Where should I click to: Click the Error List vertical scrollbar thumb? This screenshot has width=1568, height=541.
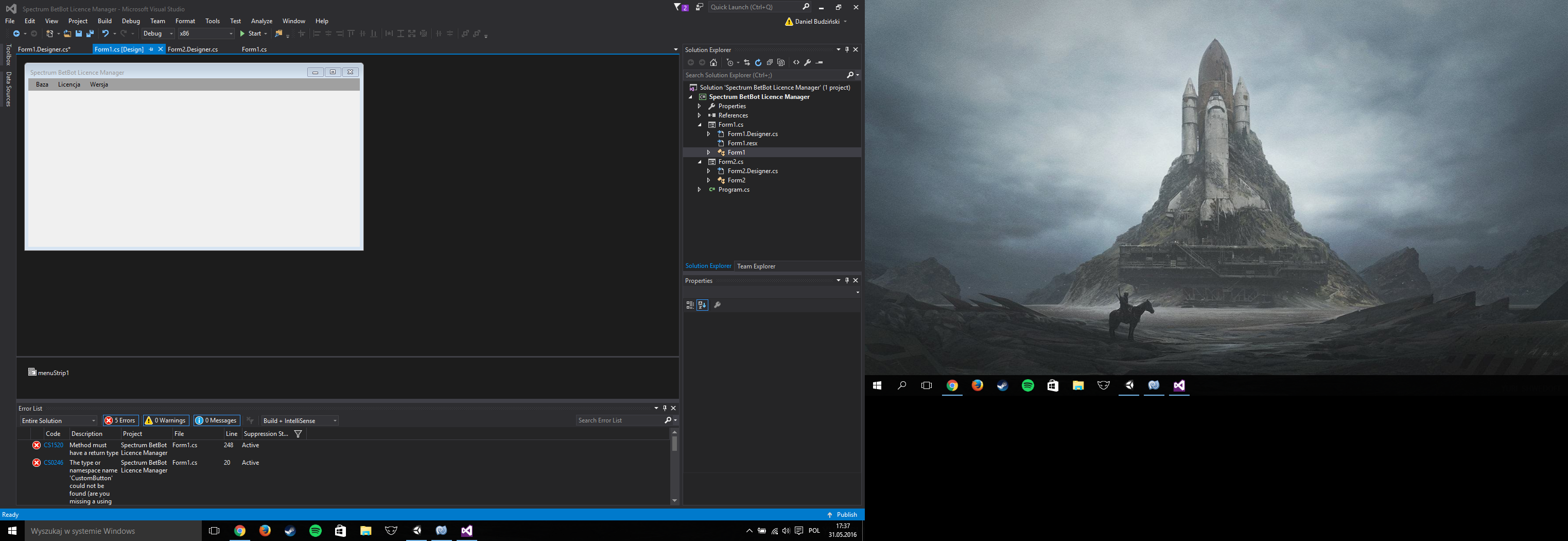(x=674, y=444)
